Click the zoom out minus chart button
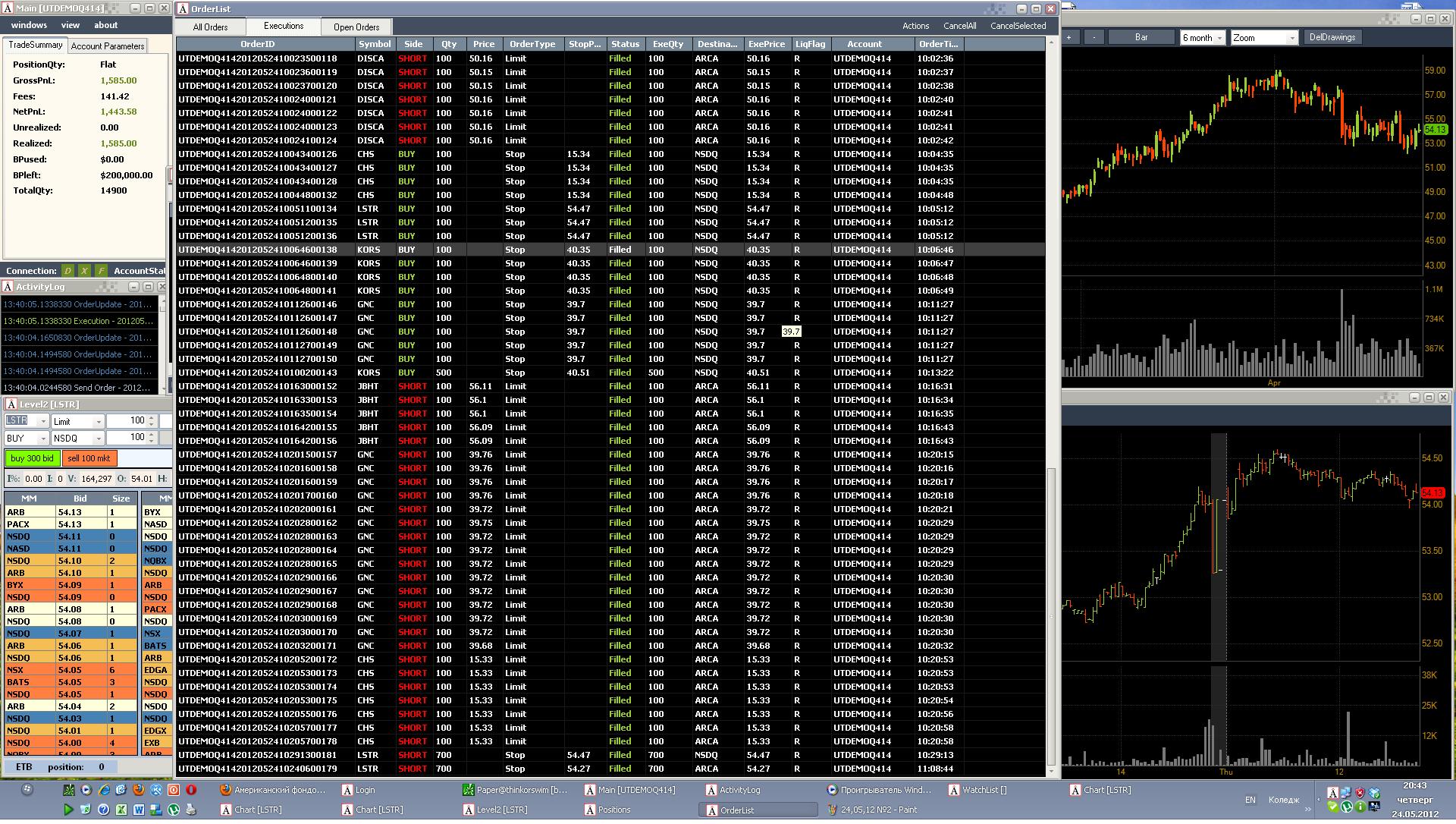The width and height of the screenshot is (1456, 824). point(1094,37)
